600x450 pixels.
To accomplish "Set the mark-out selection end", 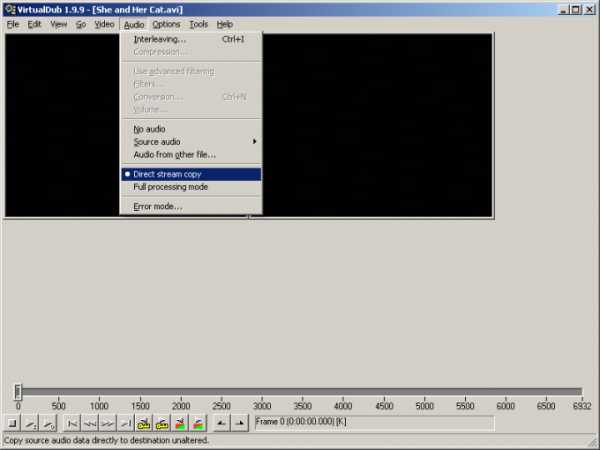I will pyautogui.click(x=239, y=424).
